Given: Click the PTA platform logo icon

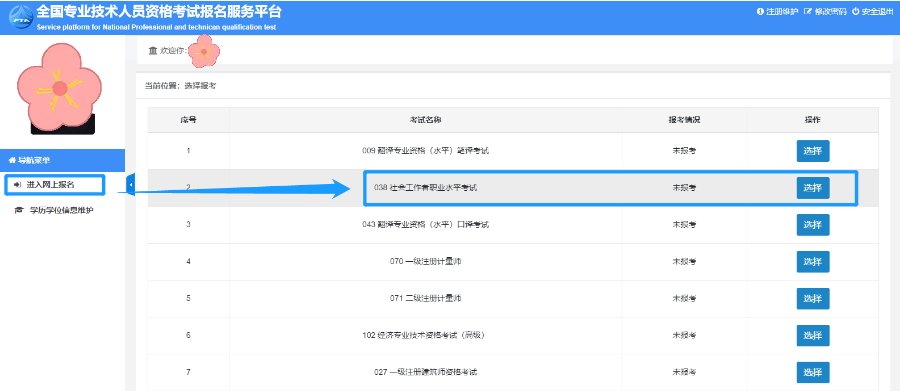Looking at the screenshot, I should 20,17.
